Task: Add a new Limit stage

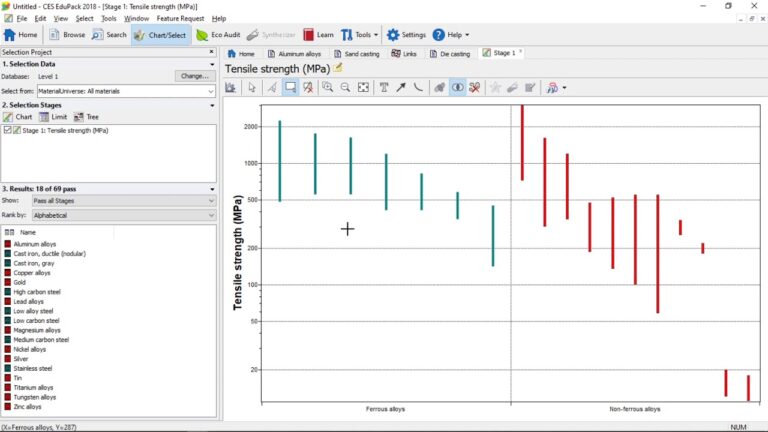Action: point(53,117)
